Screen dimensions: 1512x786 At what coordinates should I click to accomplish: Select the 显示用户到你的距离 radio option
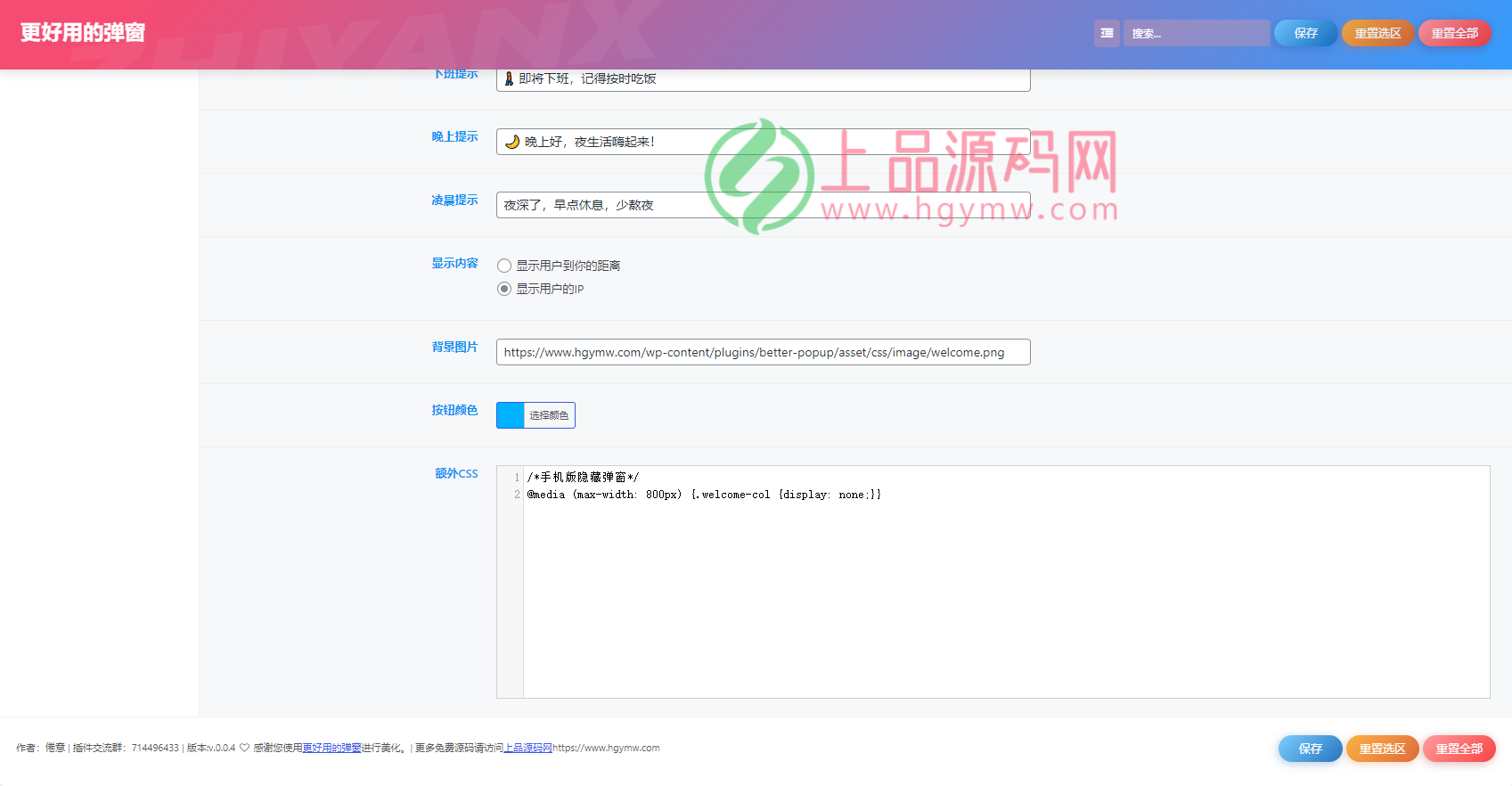(x=504, y=266)
